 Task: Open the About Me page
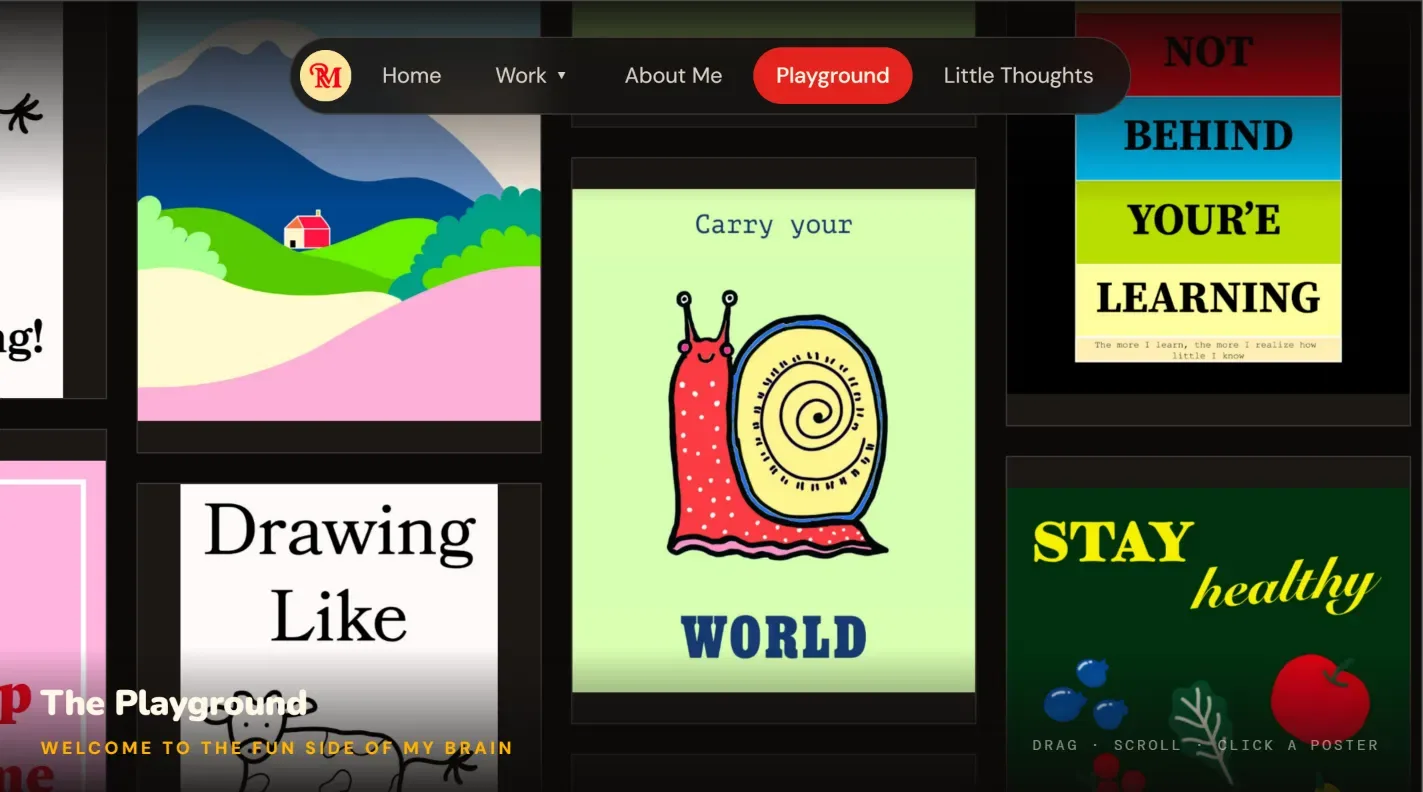coord(673,76)
